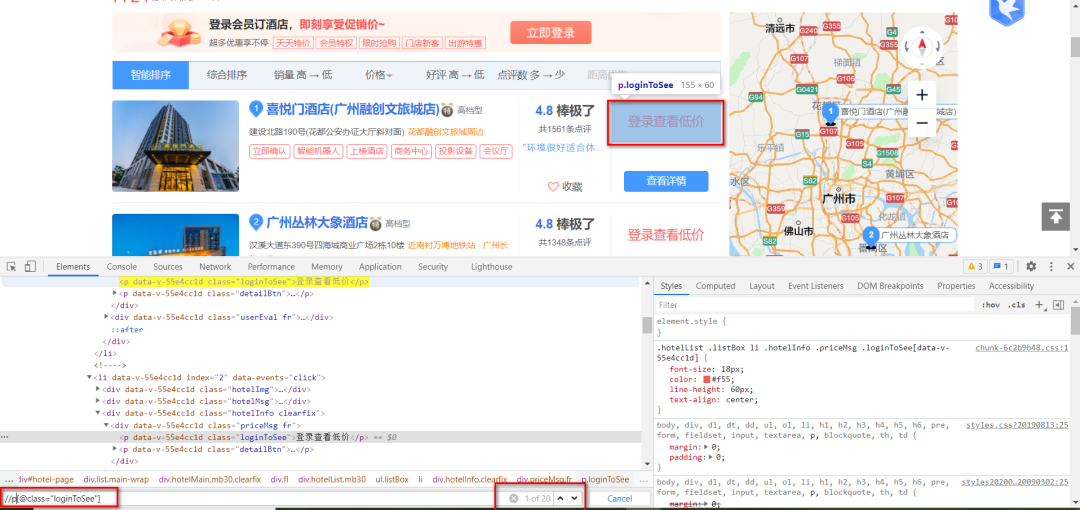Click the 天天特价 promo tag

tap(293, 43)
